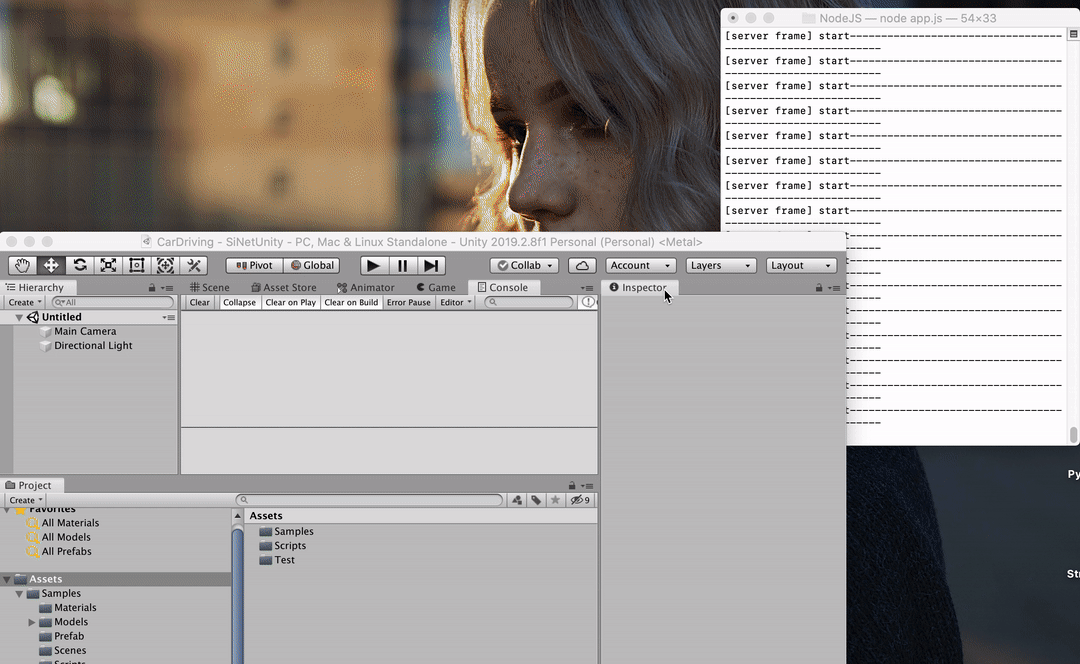Select All Materials favorite

(70, 523)
